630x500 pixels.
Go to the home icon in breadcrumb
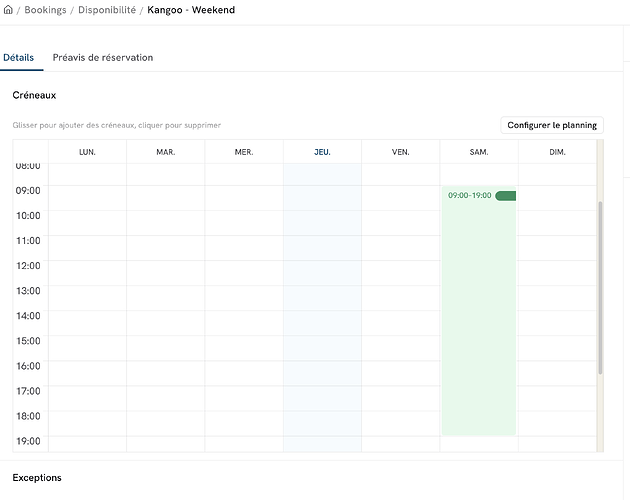coord(8,10)
